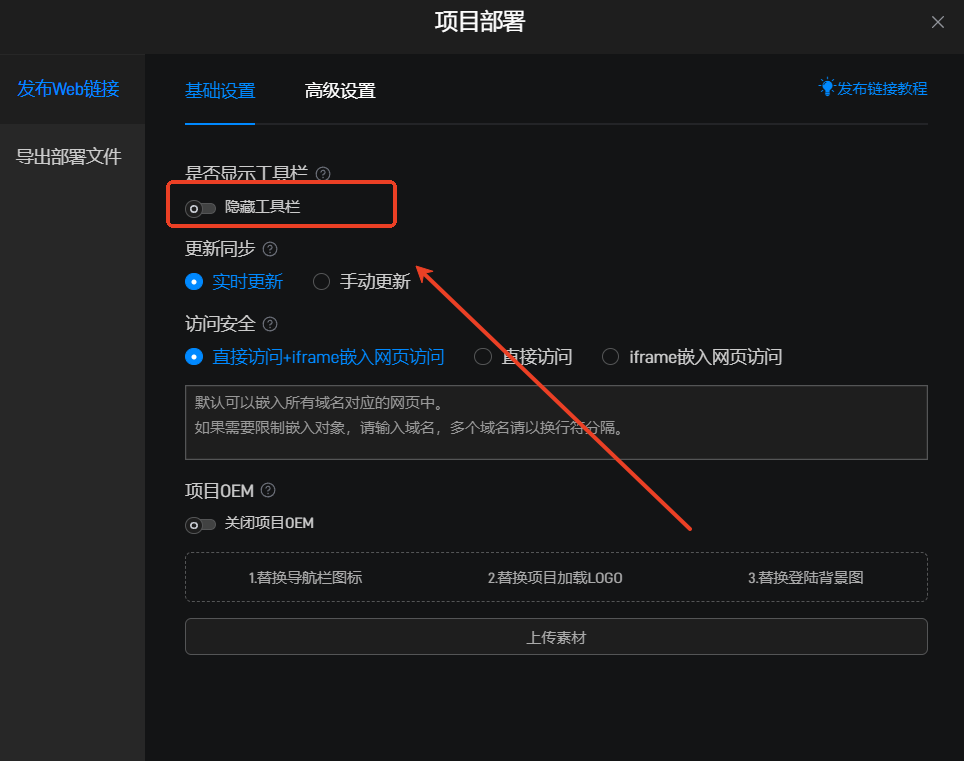Click the 上传素材 button
Screen dimensions: 964x761
[556, 637]
